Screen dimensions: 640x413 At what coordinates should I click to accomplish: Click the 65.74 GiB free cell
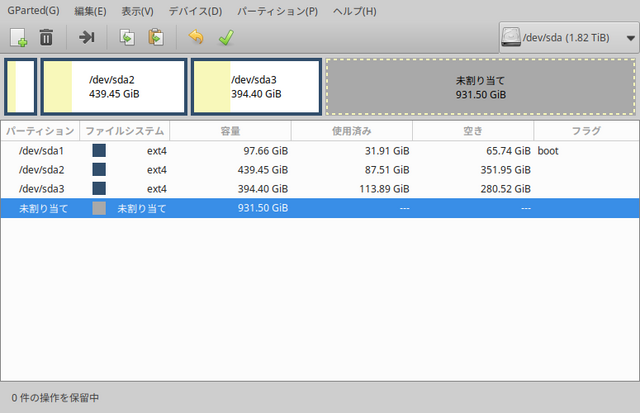click(x=508, y=151)
